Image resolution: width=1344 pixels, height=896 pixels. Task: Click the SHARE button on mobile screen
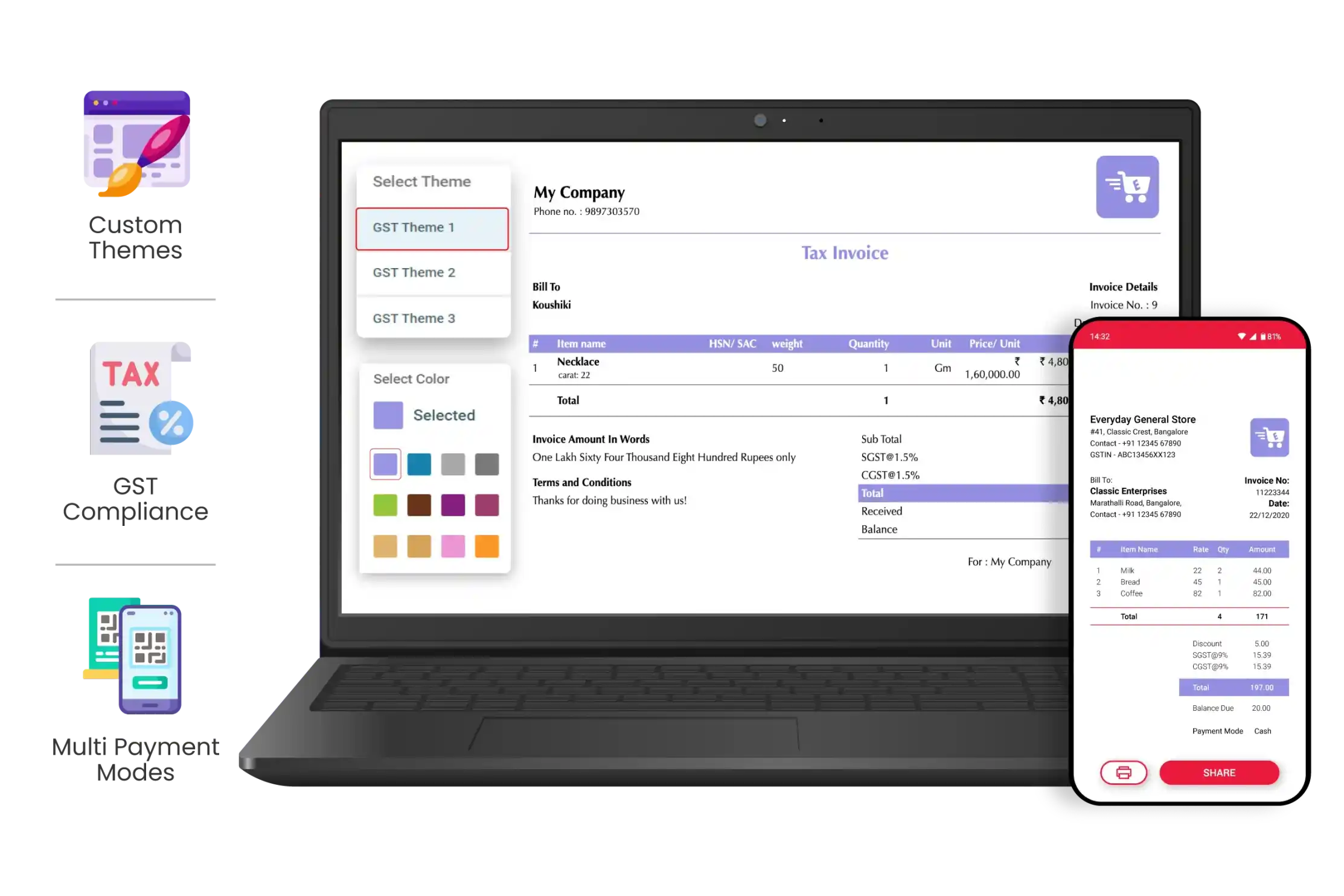(x=1219, y=772)
